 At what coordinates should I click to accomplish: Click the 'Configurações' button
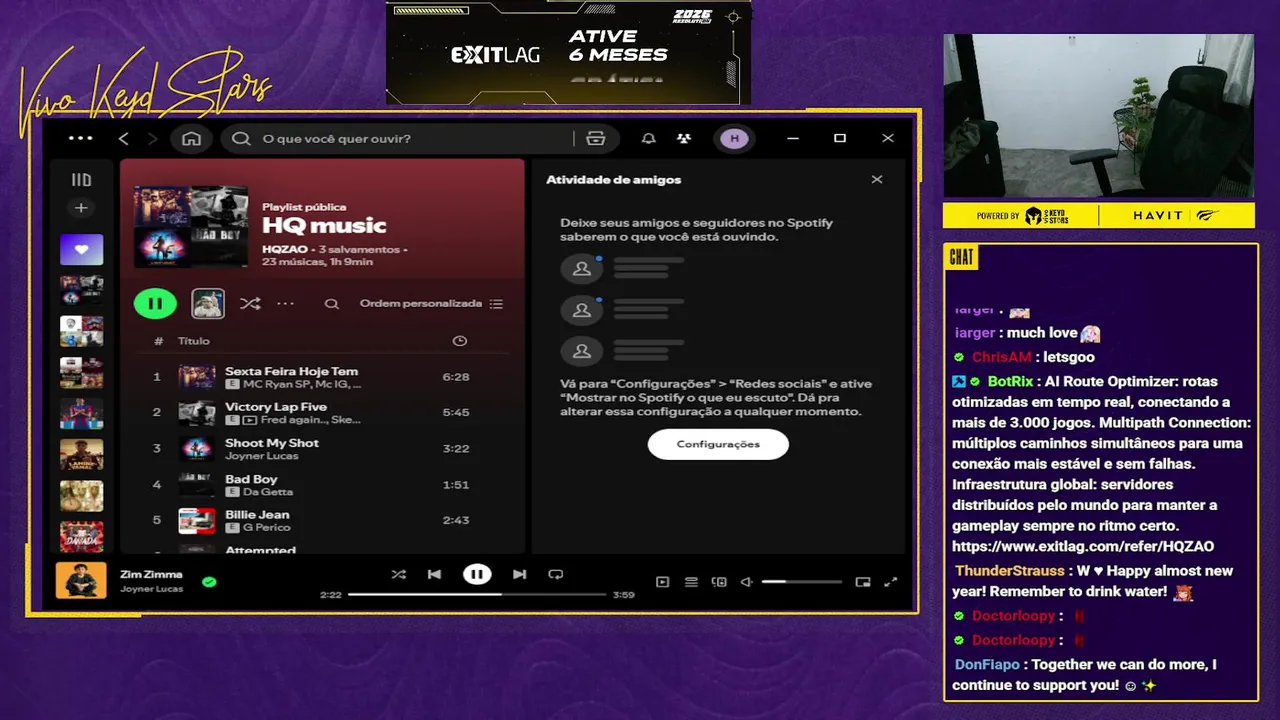point(718,444)
